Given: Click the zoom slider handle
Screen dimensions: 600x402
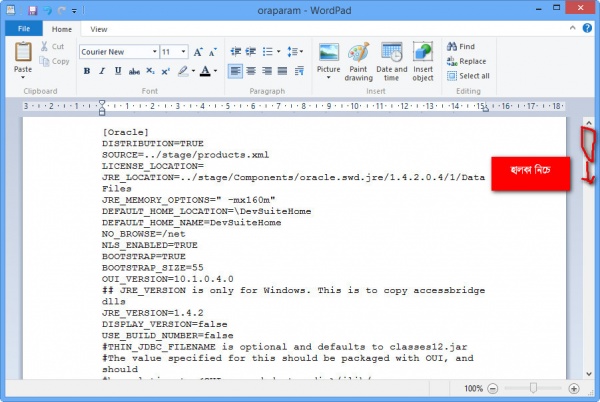Looking at the screenshot, I should [533, 388].
